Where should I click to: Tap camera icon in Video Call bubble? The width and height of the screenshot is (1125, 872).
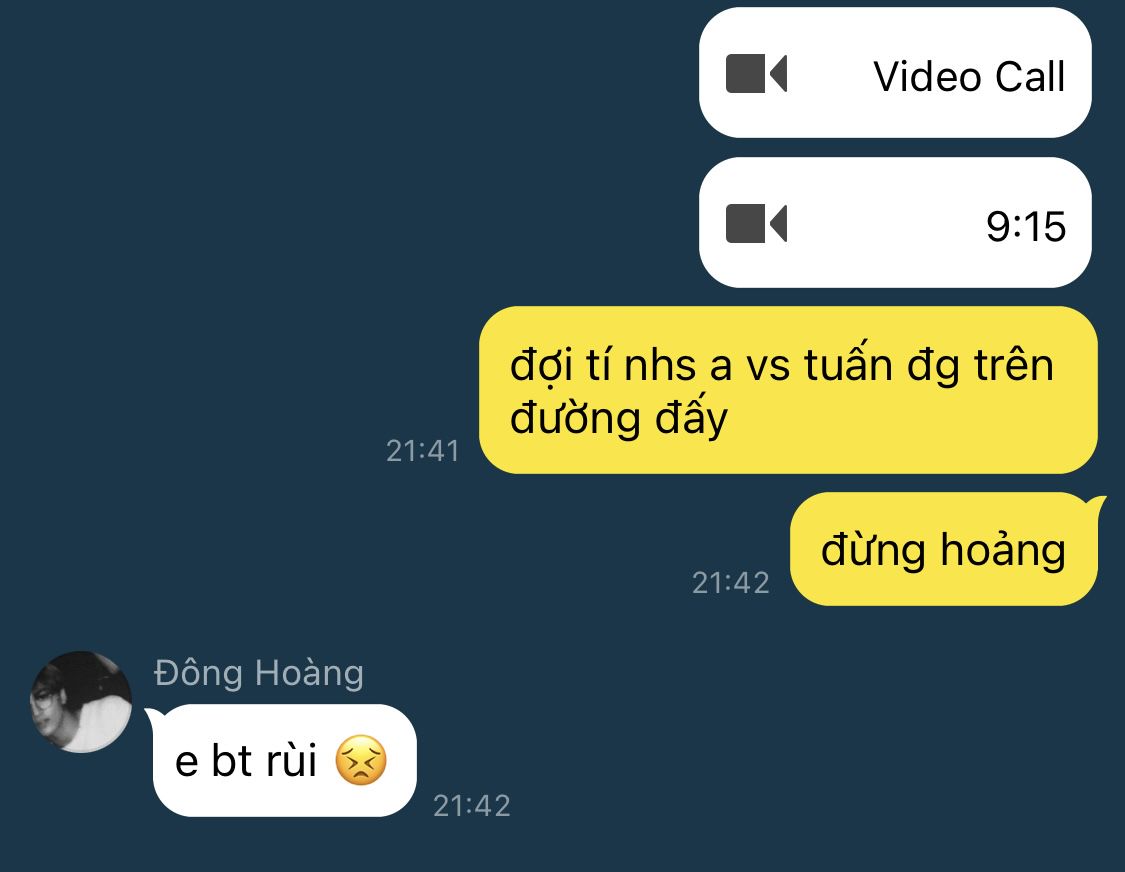coord(756,74)
